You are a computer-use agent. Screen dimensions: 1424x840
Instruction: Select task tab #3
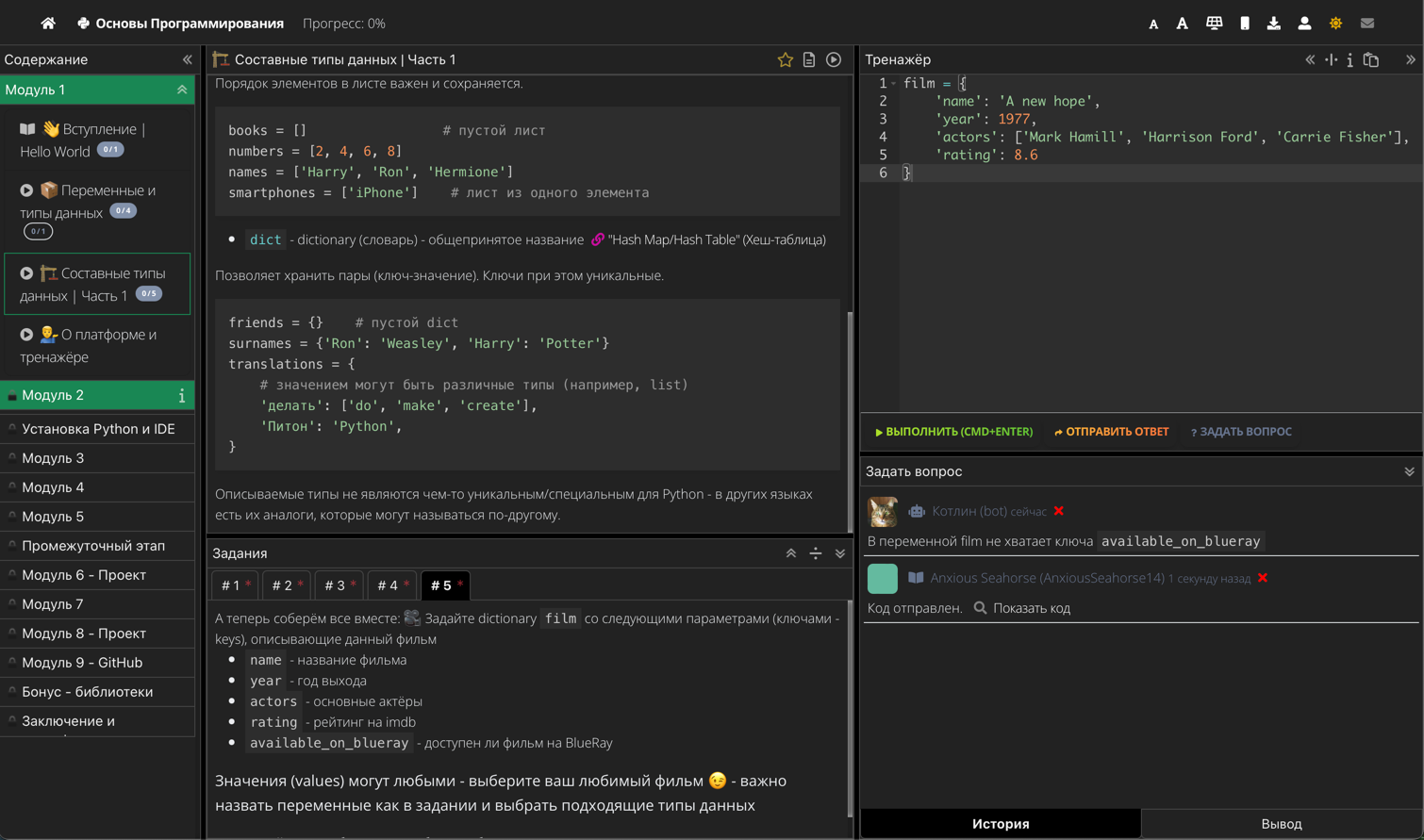(x=339, y=585)
